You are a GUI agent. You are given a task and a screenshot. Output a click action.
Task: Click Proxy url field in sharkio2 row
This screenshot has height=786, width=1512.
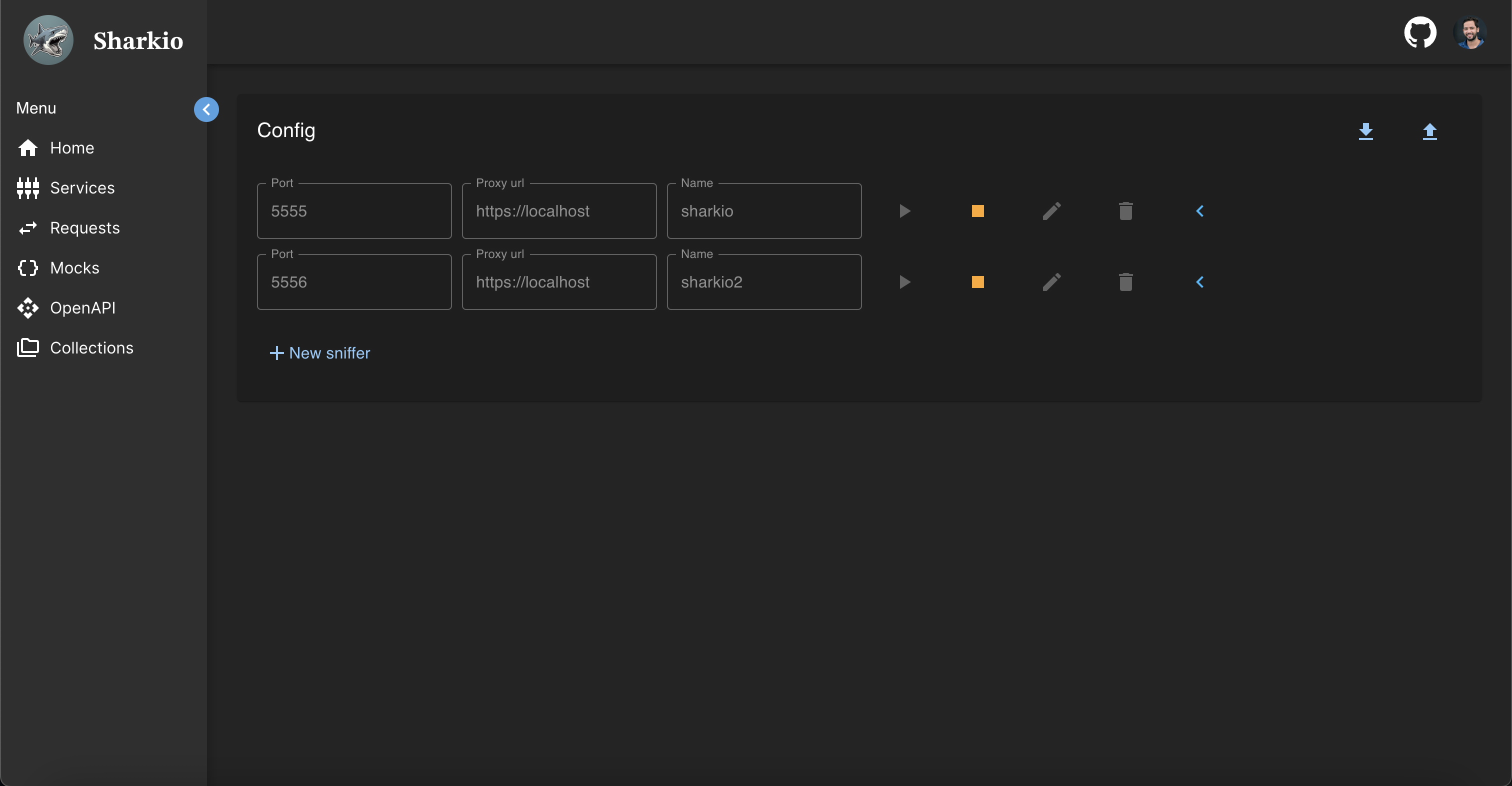point(559,282)
